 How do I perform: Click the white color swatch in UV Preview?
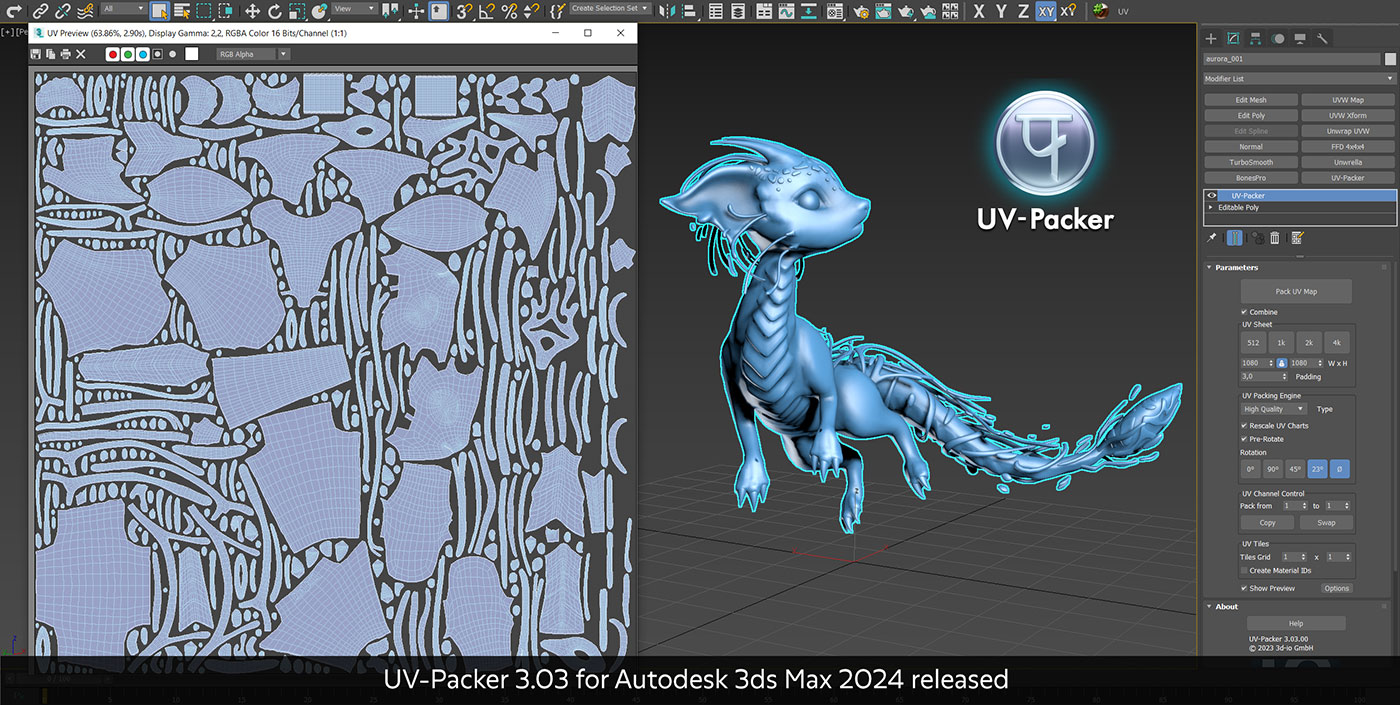191,54
